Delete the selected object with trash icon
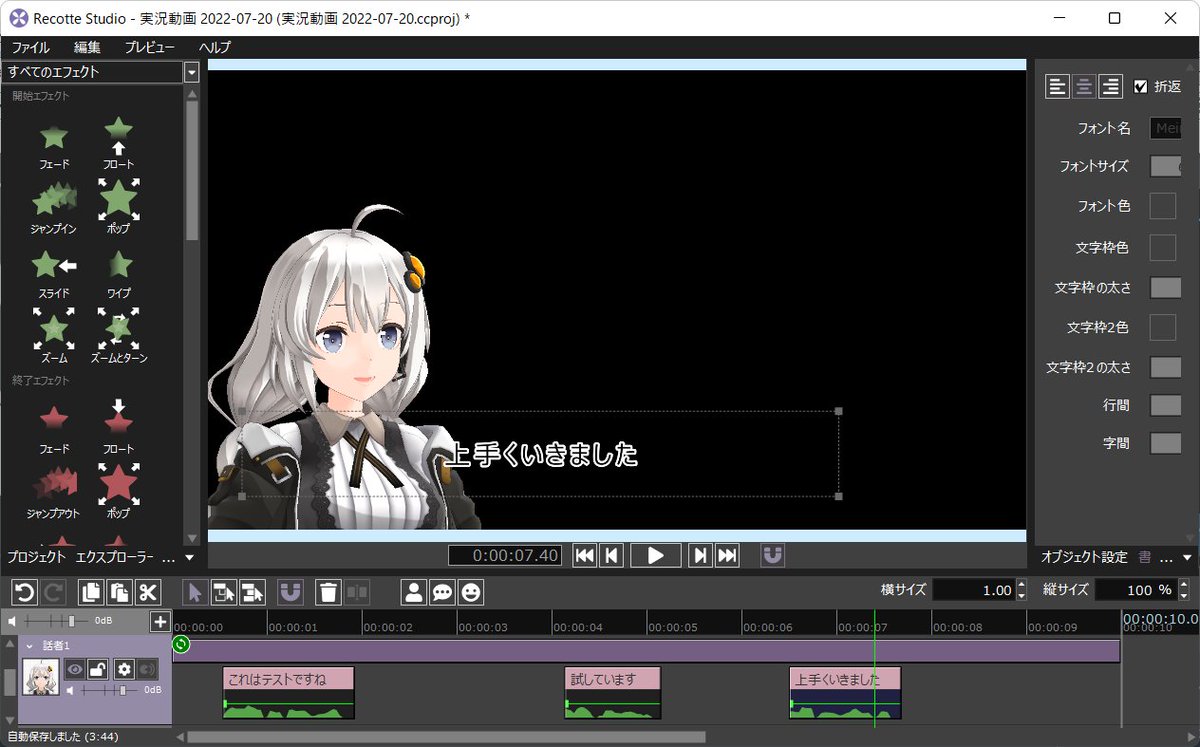 coord(328,592)
